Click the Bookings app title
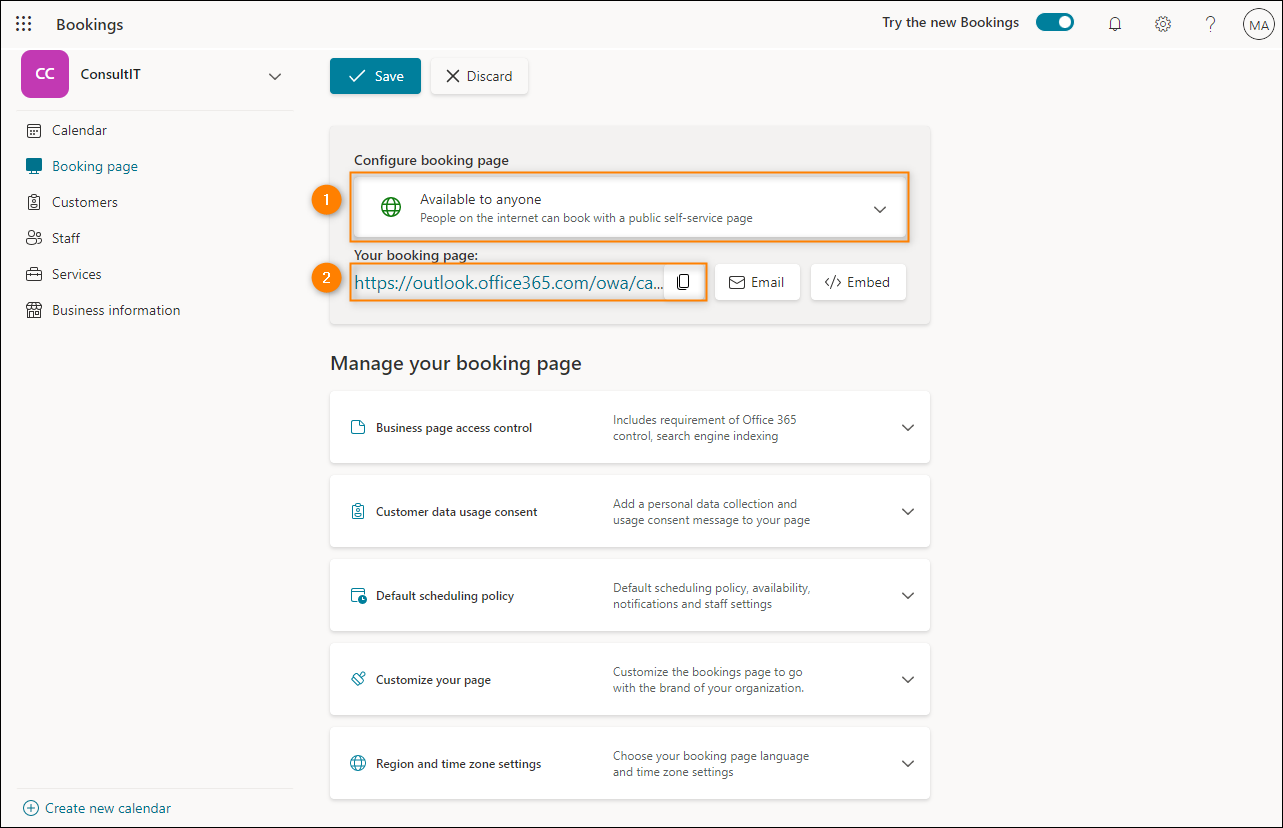 tap(90, 24)
